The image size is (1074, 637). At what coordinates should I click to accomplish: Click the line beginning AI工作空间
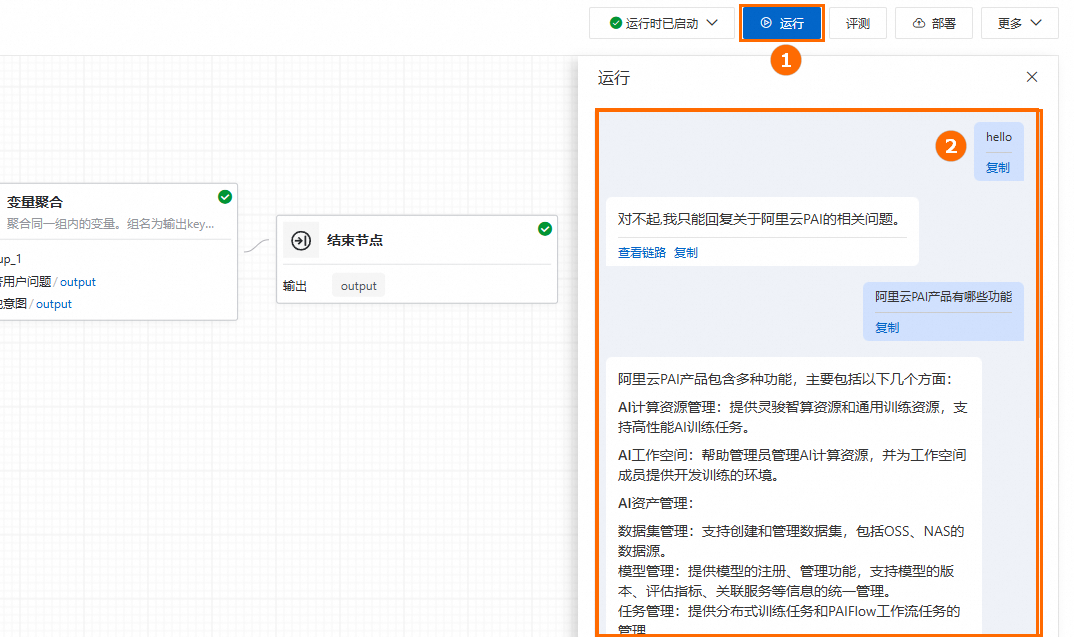coord(792,465)
